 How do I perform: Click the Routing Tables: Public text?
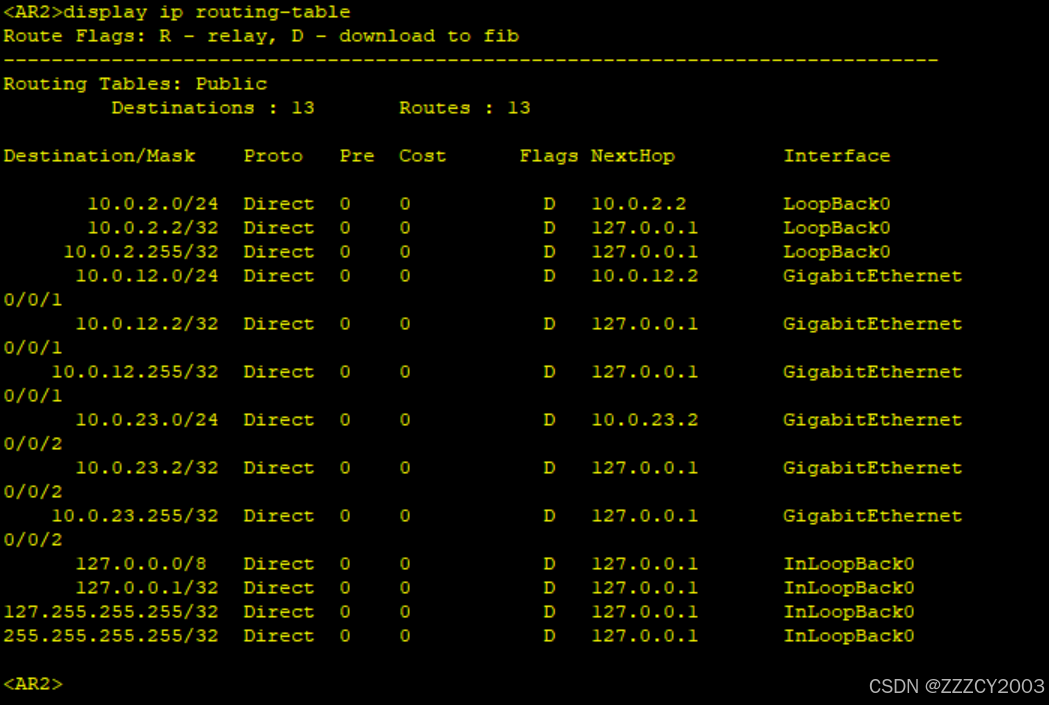pyautogui.click(x=135, y=84)
